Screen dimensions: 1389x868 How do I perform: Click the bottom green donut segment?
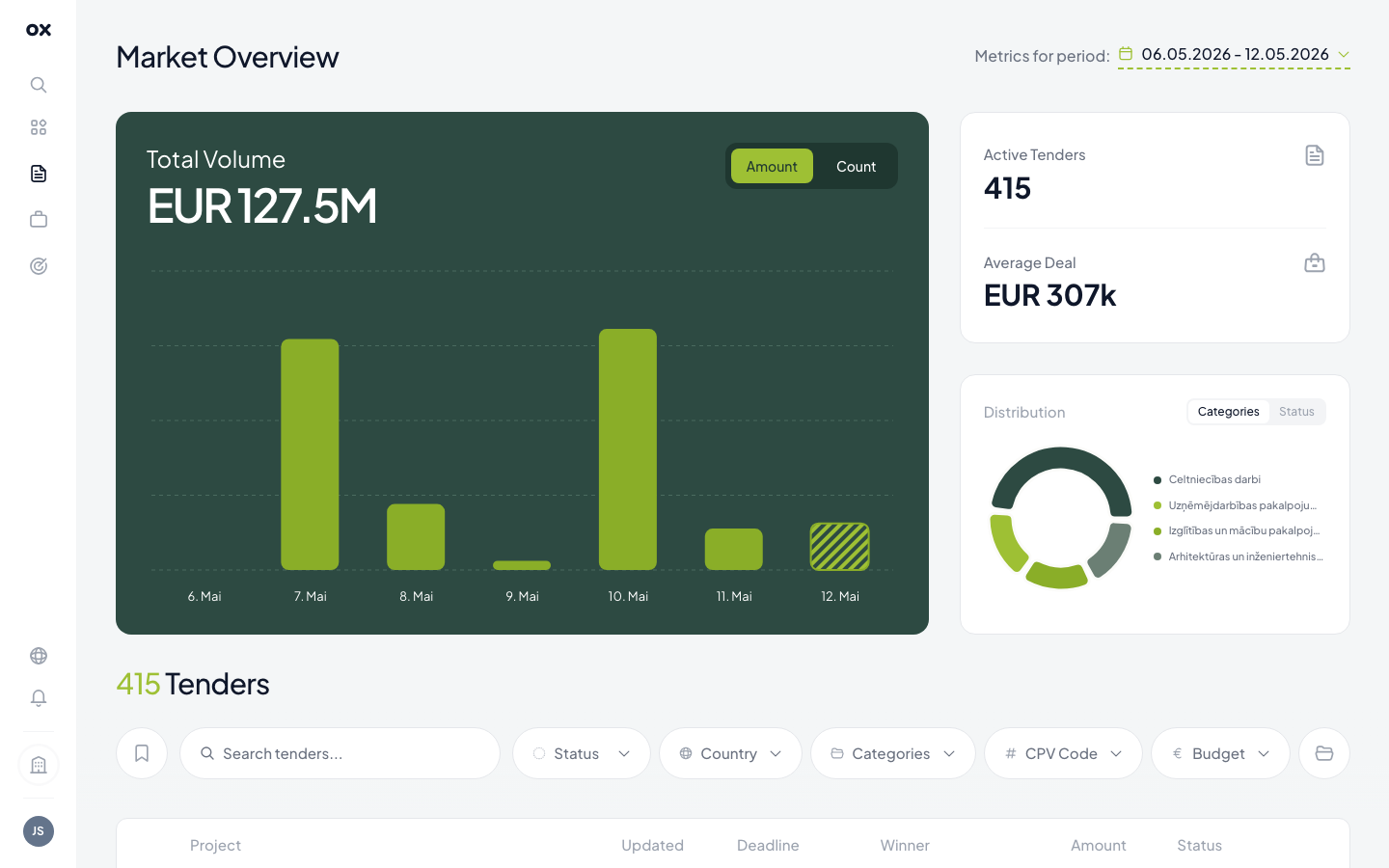[1057, 577]
